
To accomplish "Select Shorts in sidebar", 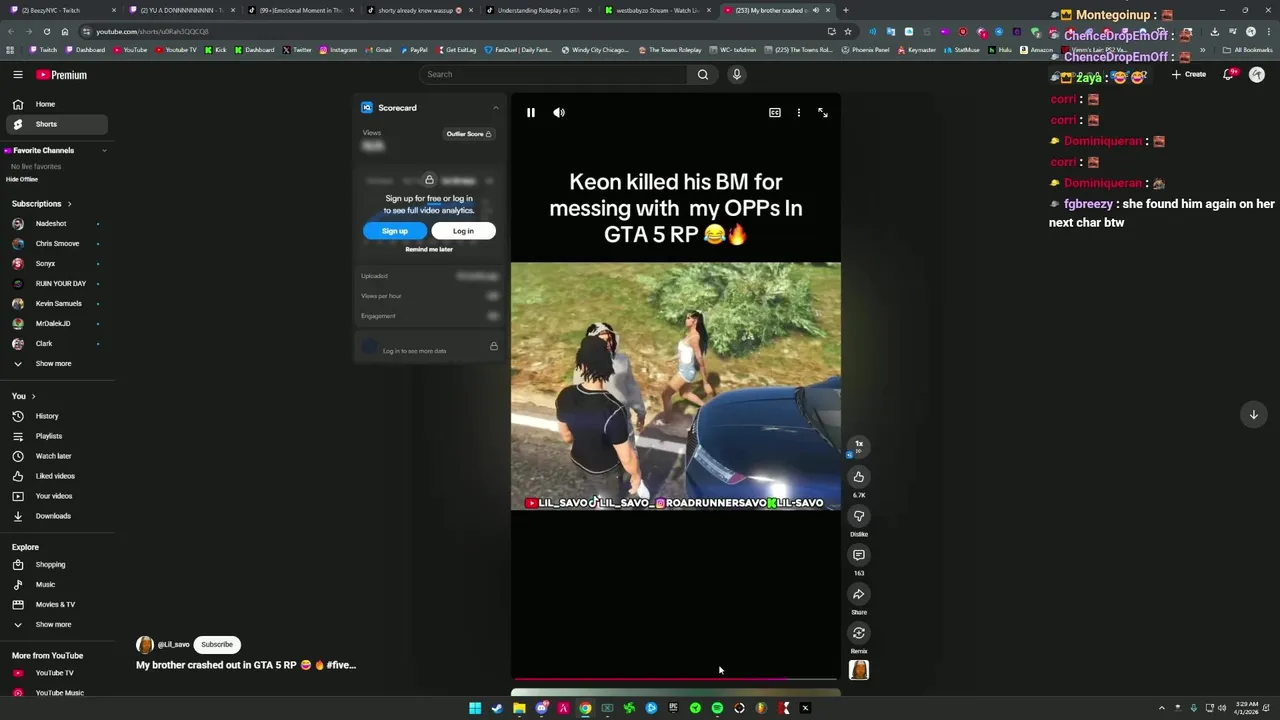I will pos(55,124).
